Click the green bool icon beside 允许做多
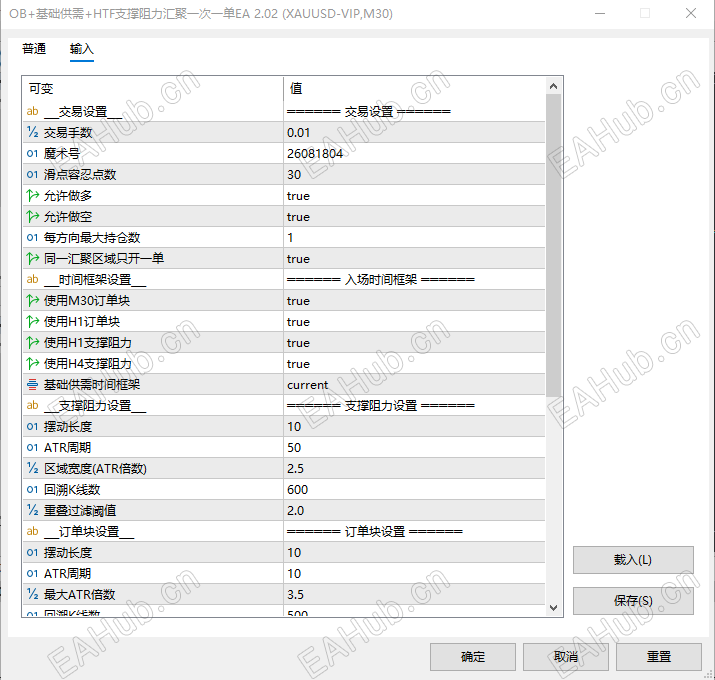This screenshot has height=680, width=715. (32, 195)
